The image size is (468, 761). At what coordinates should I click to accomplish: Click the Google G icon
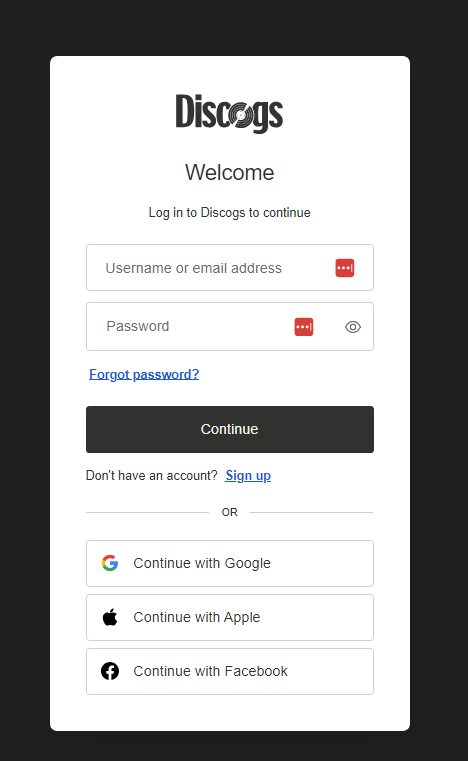click(110, 563)
